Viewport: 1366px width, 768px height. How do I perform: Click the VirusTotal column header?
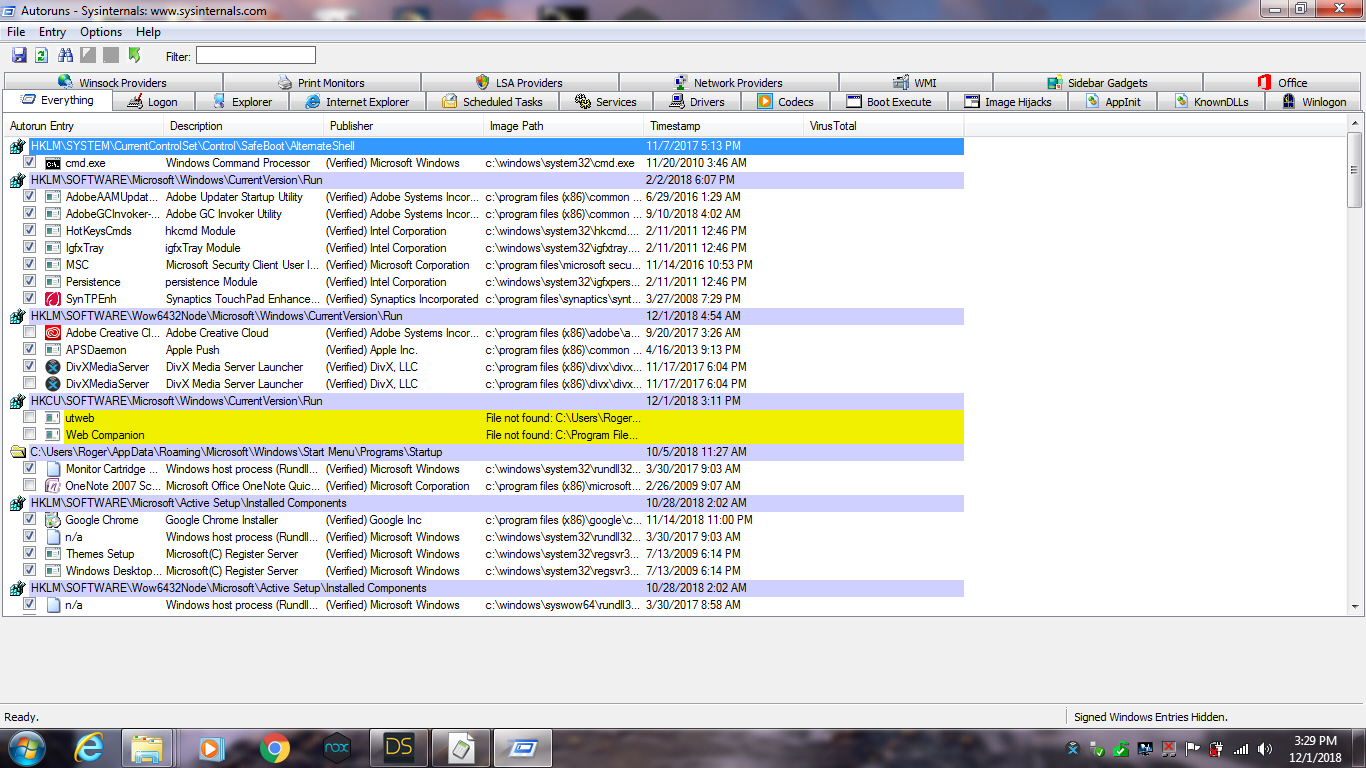(885, 126)
